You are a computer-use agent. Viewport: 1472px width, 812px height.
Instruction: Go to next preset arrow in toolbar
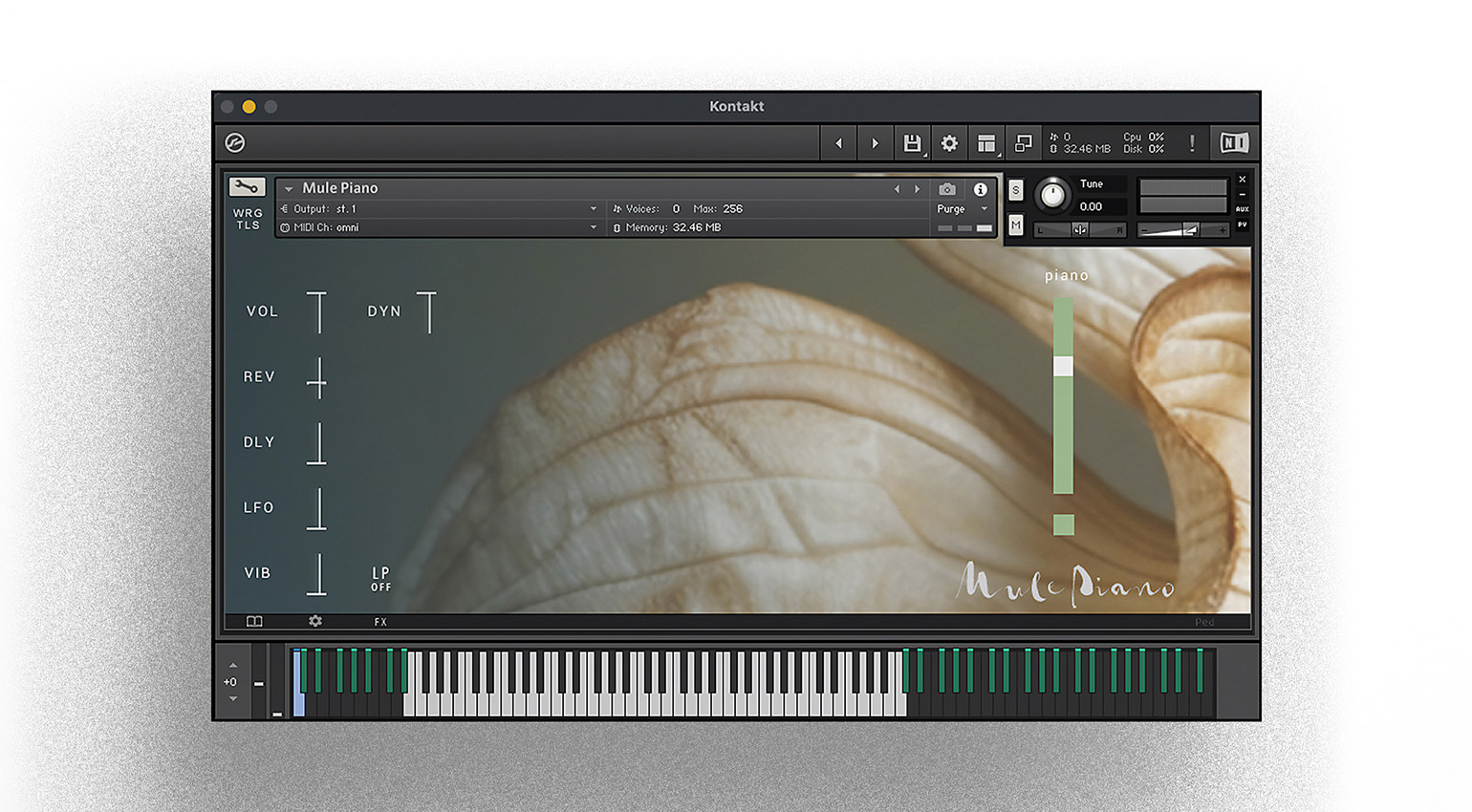[x=875, y=143]
